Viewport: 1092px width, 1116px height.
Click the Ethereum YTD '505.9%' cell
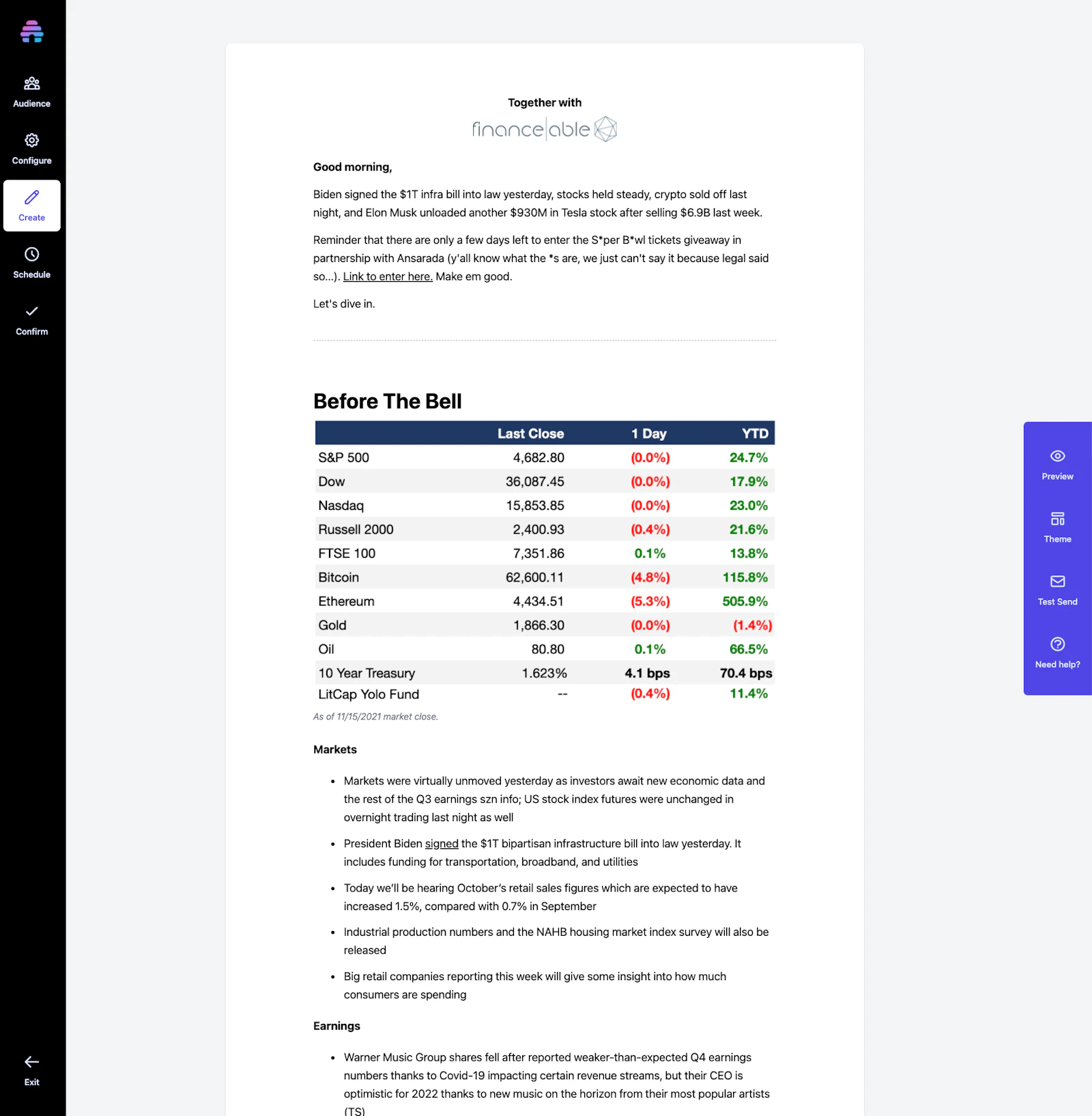(745, 601)
